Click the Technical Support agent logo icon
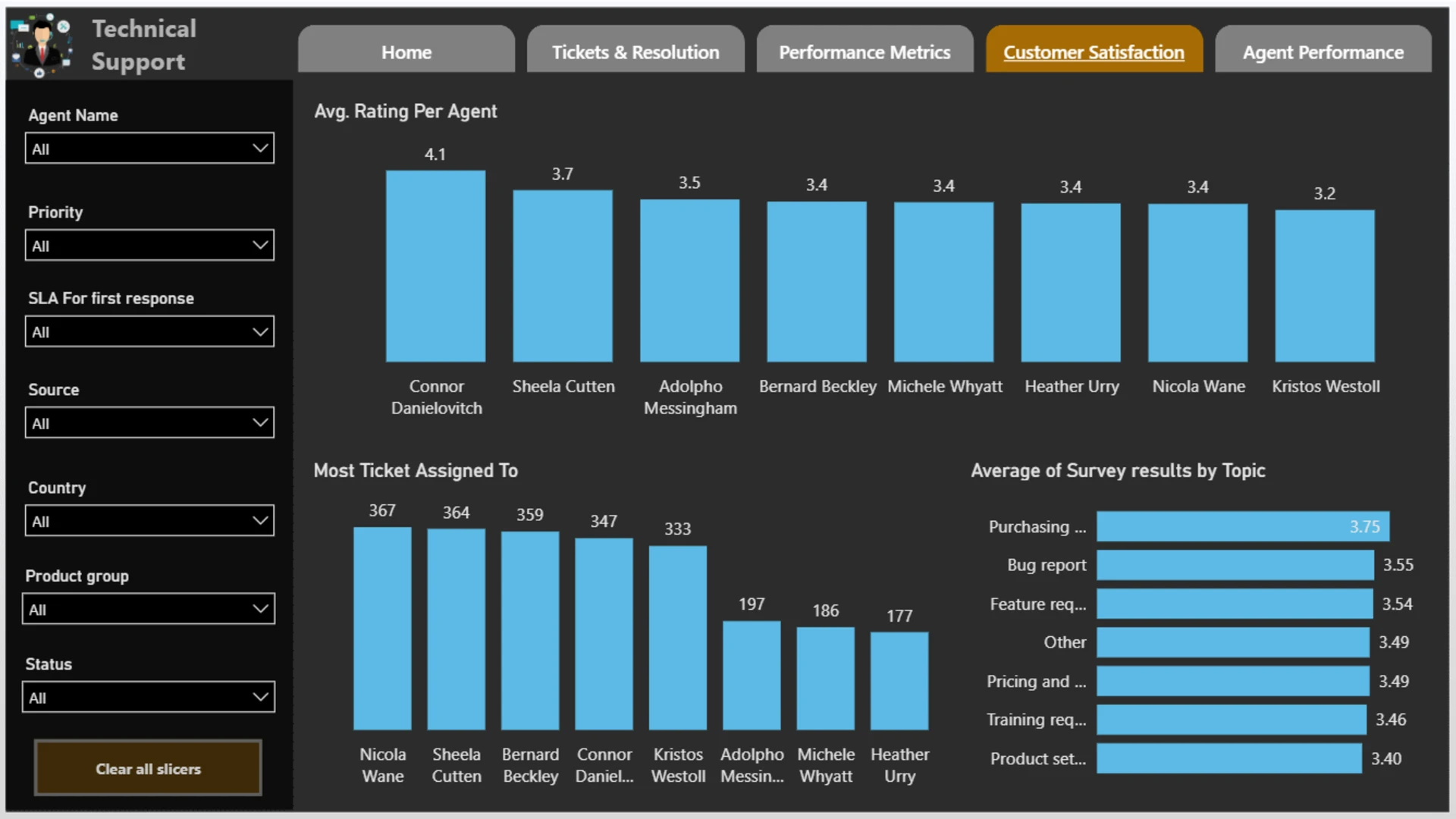The image size is (1456, 819). (42, 45)
